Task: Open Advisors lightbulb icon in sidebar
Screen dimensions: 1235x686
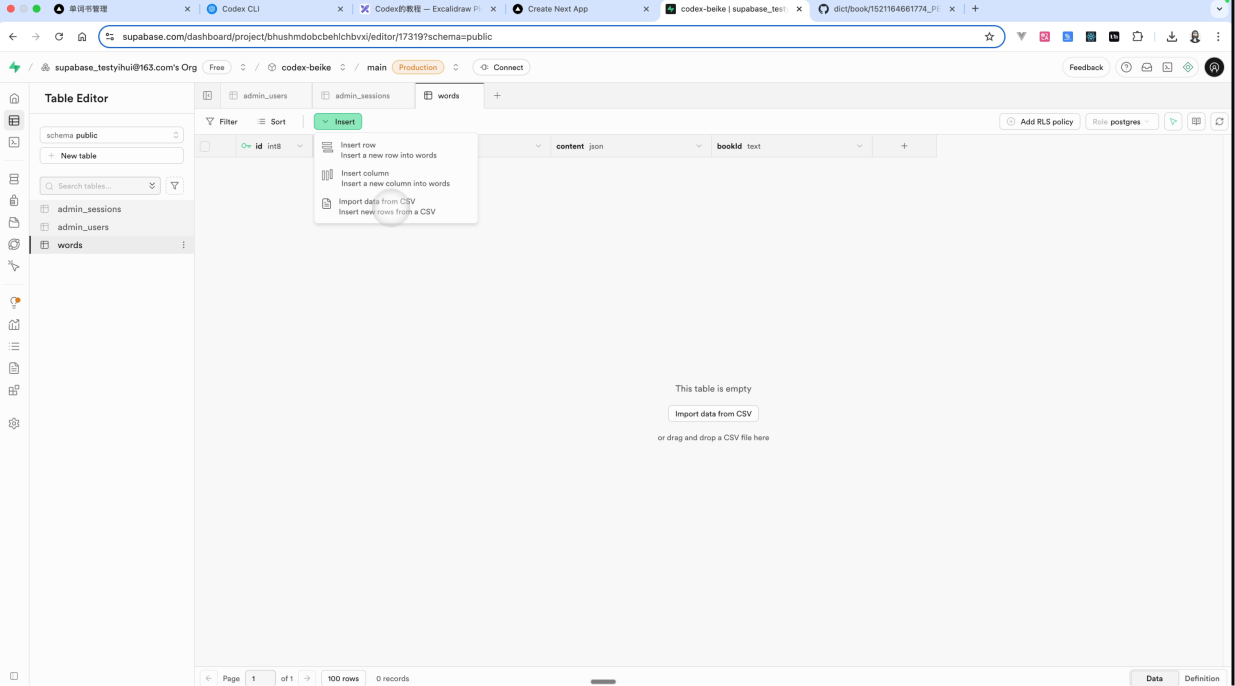Action: pos(14,302)
